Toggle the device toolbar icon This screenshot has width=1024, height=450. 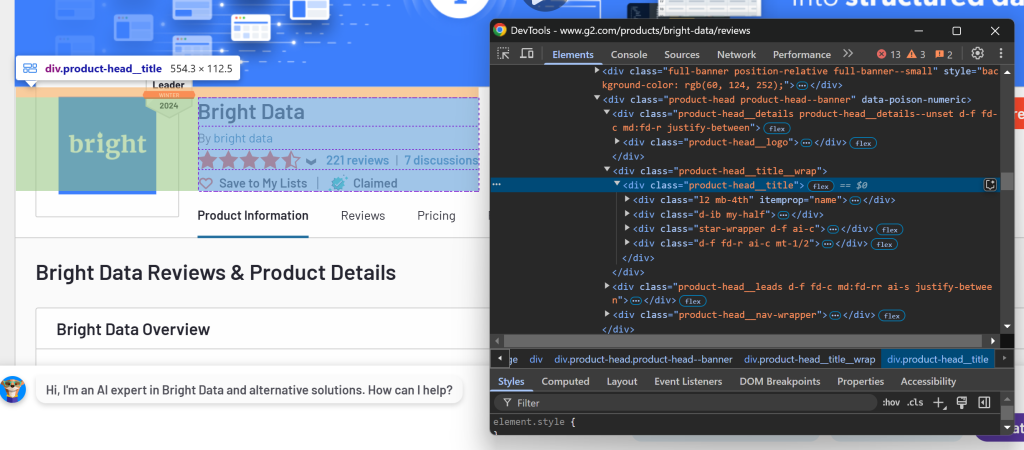point(525,54)
